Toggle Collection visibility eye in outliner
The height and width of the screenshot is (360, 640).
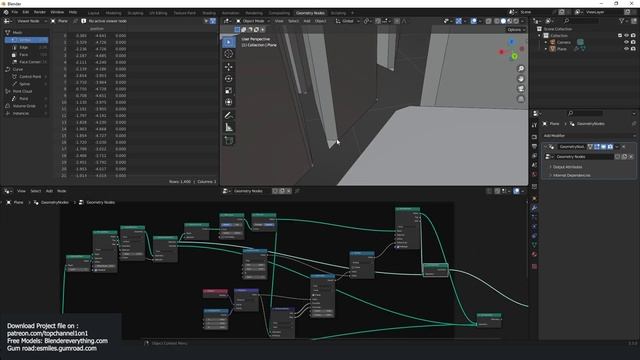[627, 36]
